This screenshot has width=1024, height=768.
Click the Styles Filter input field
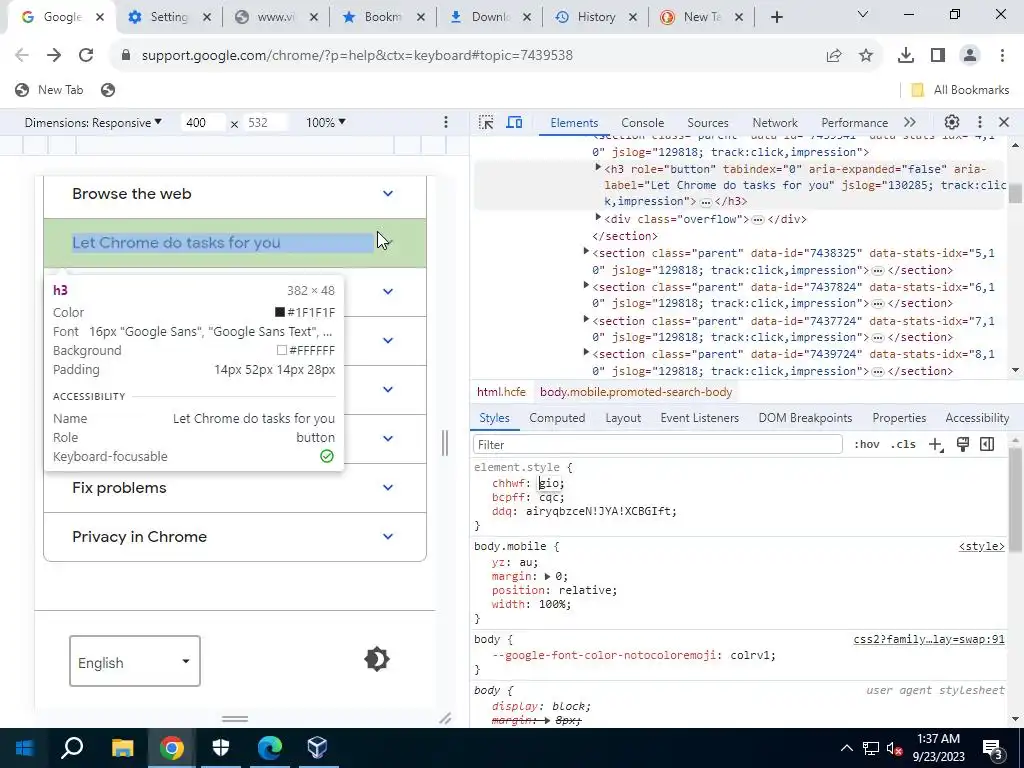point(658,445)
